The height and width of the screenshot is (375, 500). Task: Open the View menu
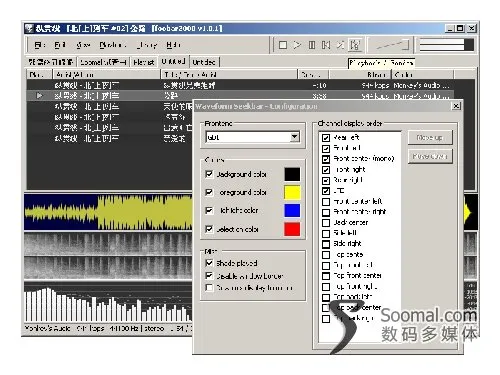coord(83,45)
